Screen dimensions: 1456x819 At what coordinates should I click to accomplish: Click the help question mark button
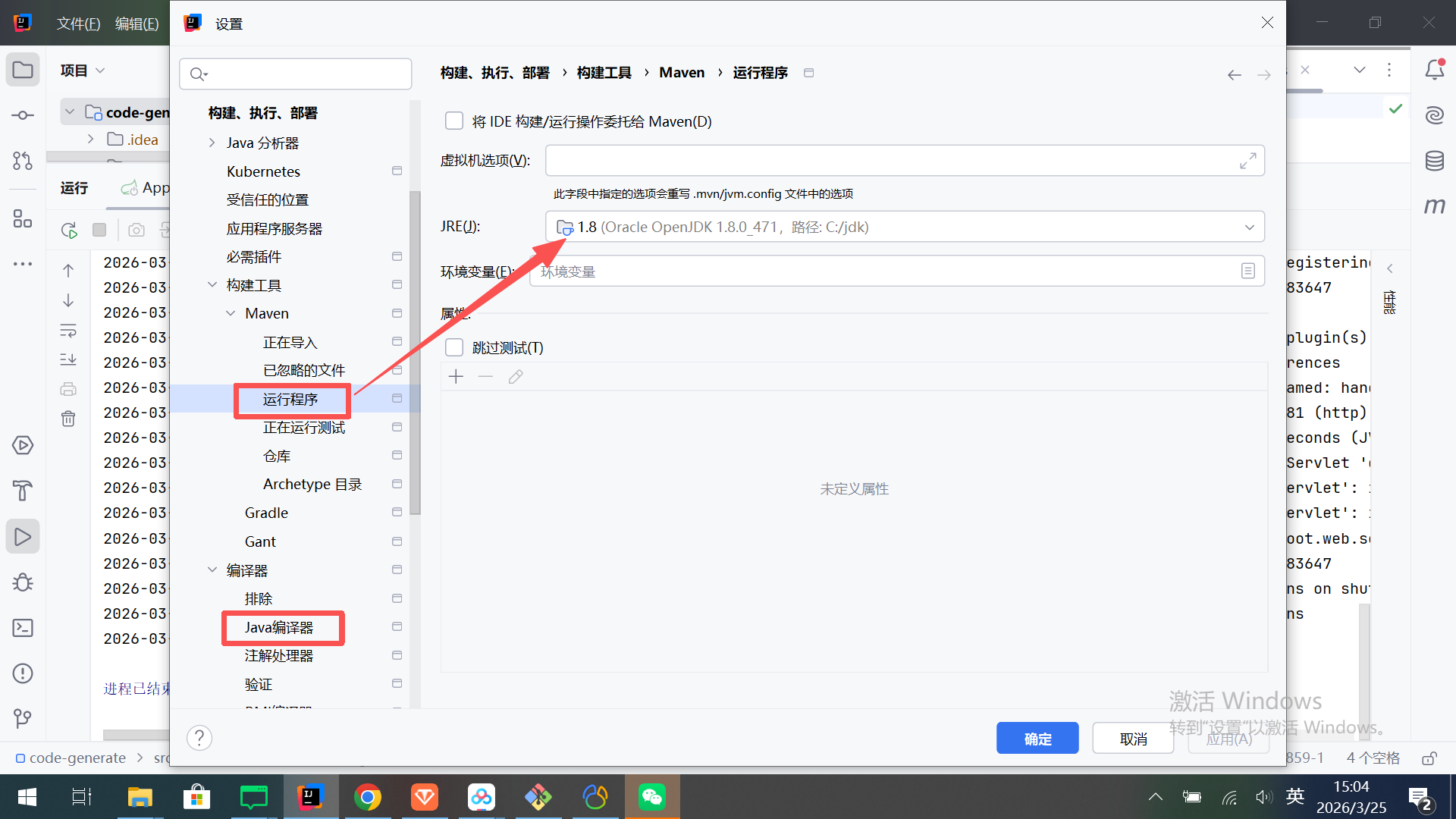(x=199, y=737)
